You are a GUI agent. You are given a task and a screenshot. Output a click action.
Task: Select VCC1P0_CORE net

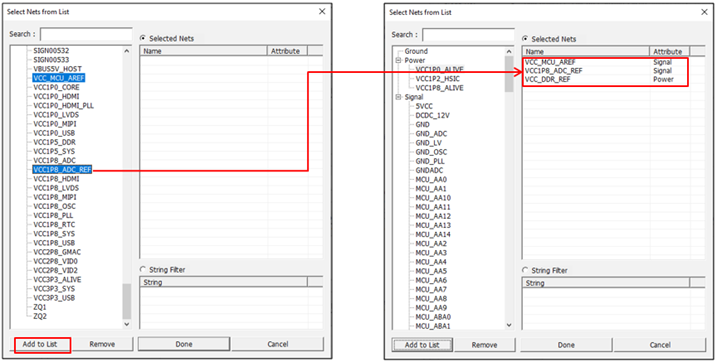56,87
